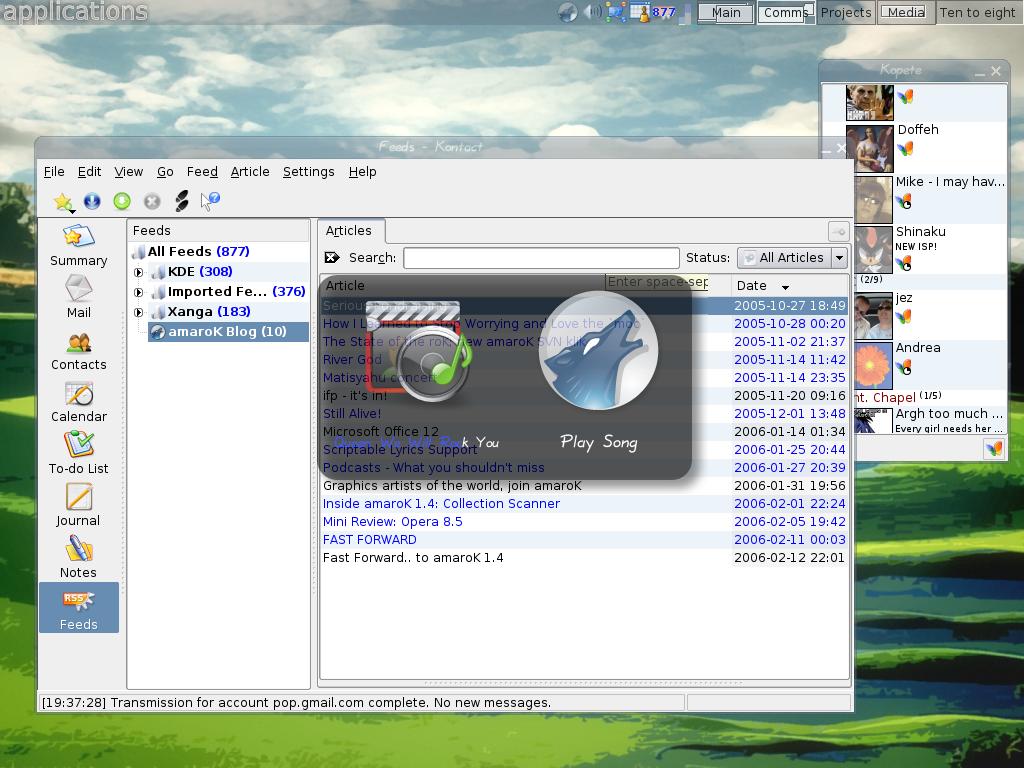Open the Article menu
The image size is (1024, 768).
(x=250, y=172)
